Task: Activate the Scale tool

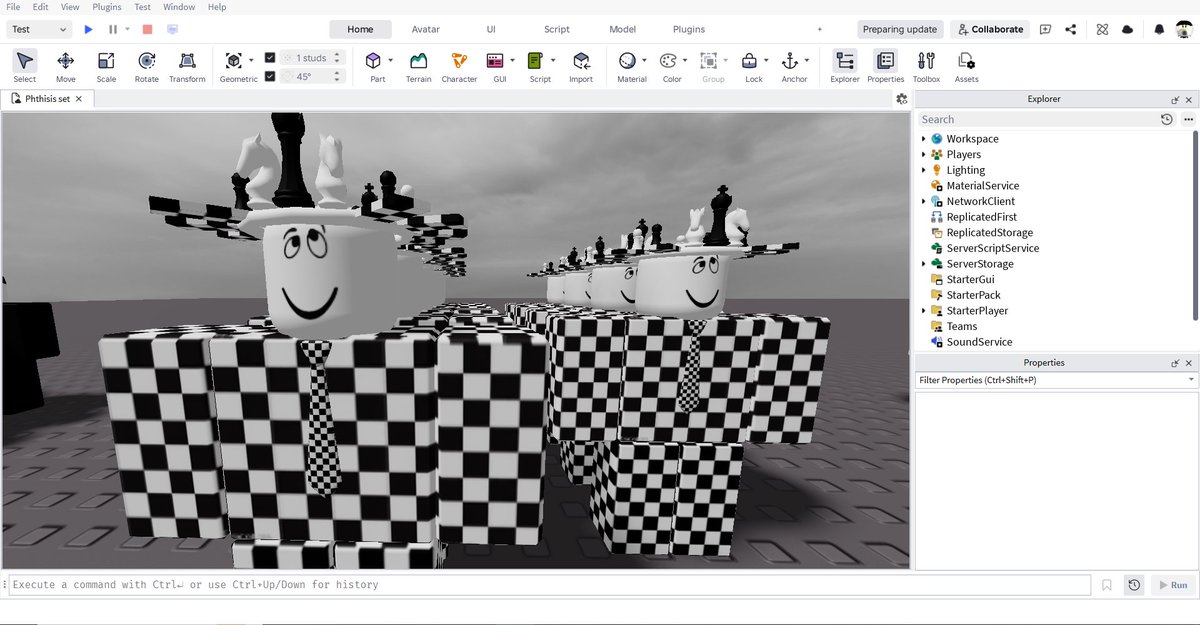Action: (106, 66)
